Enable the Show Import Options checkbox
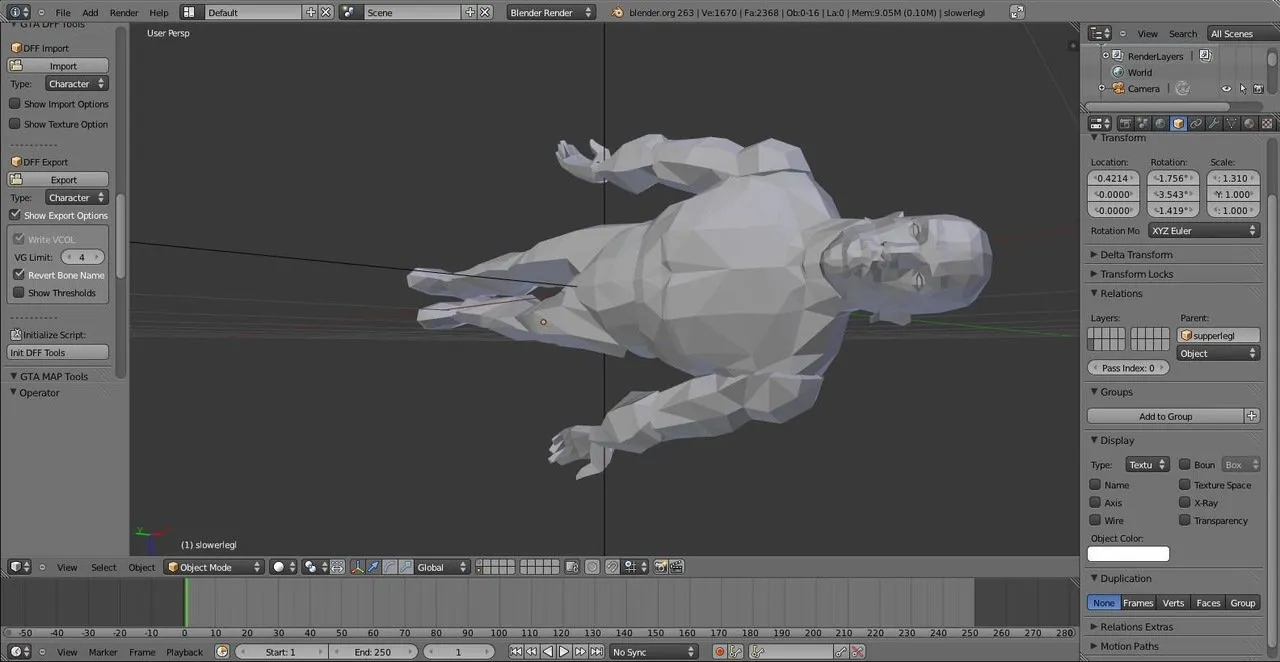 pos(15,104)
